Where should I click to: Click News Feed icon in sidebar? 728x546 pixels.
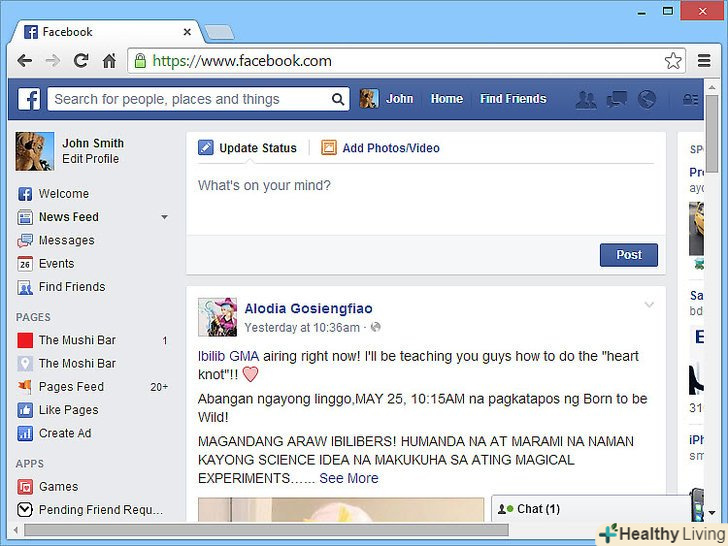[x=25, y=217]
